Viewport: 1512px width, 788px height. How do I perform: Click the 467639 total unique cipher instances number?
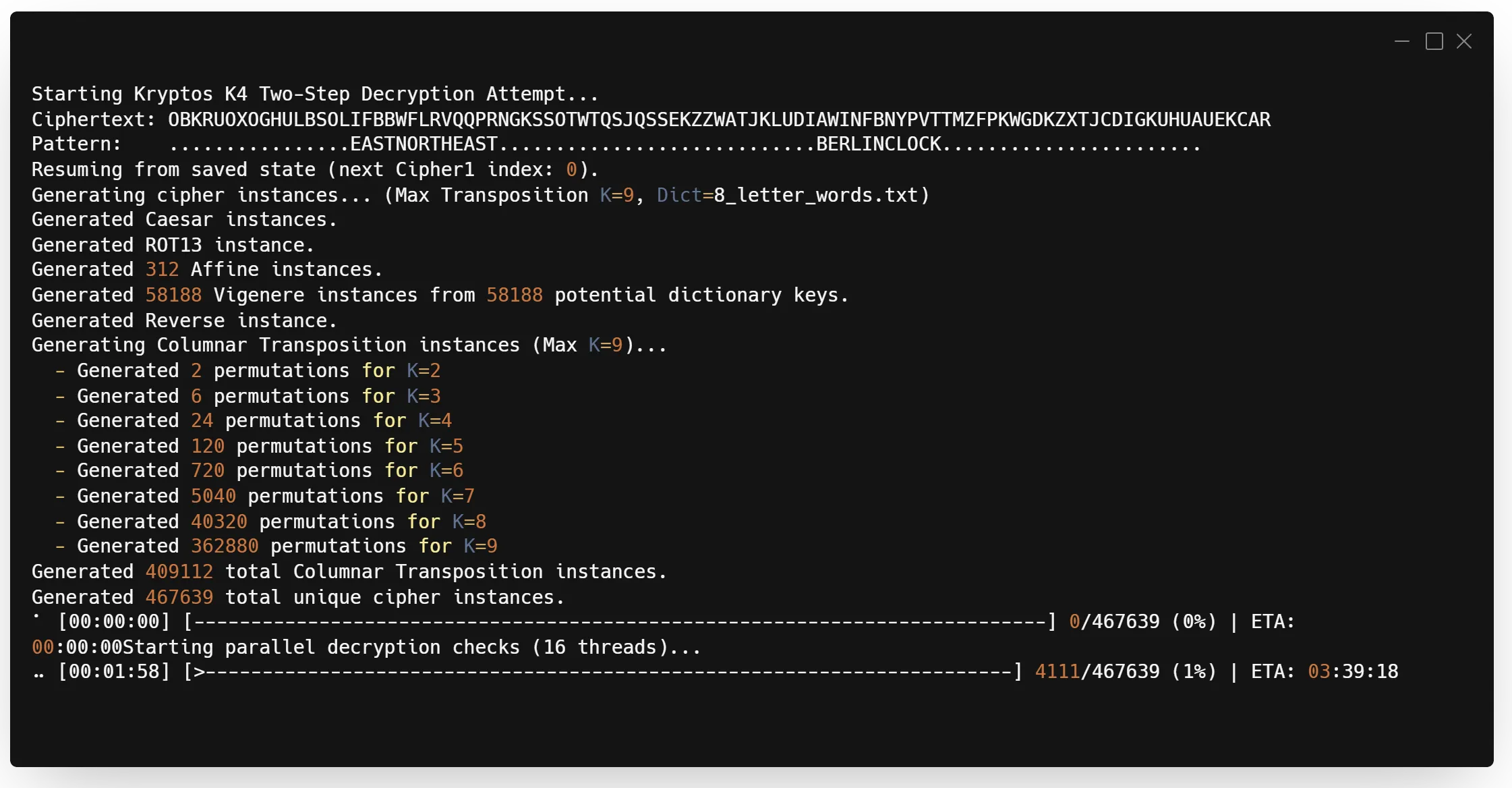[x=179, y=597]
